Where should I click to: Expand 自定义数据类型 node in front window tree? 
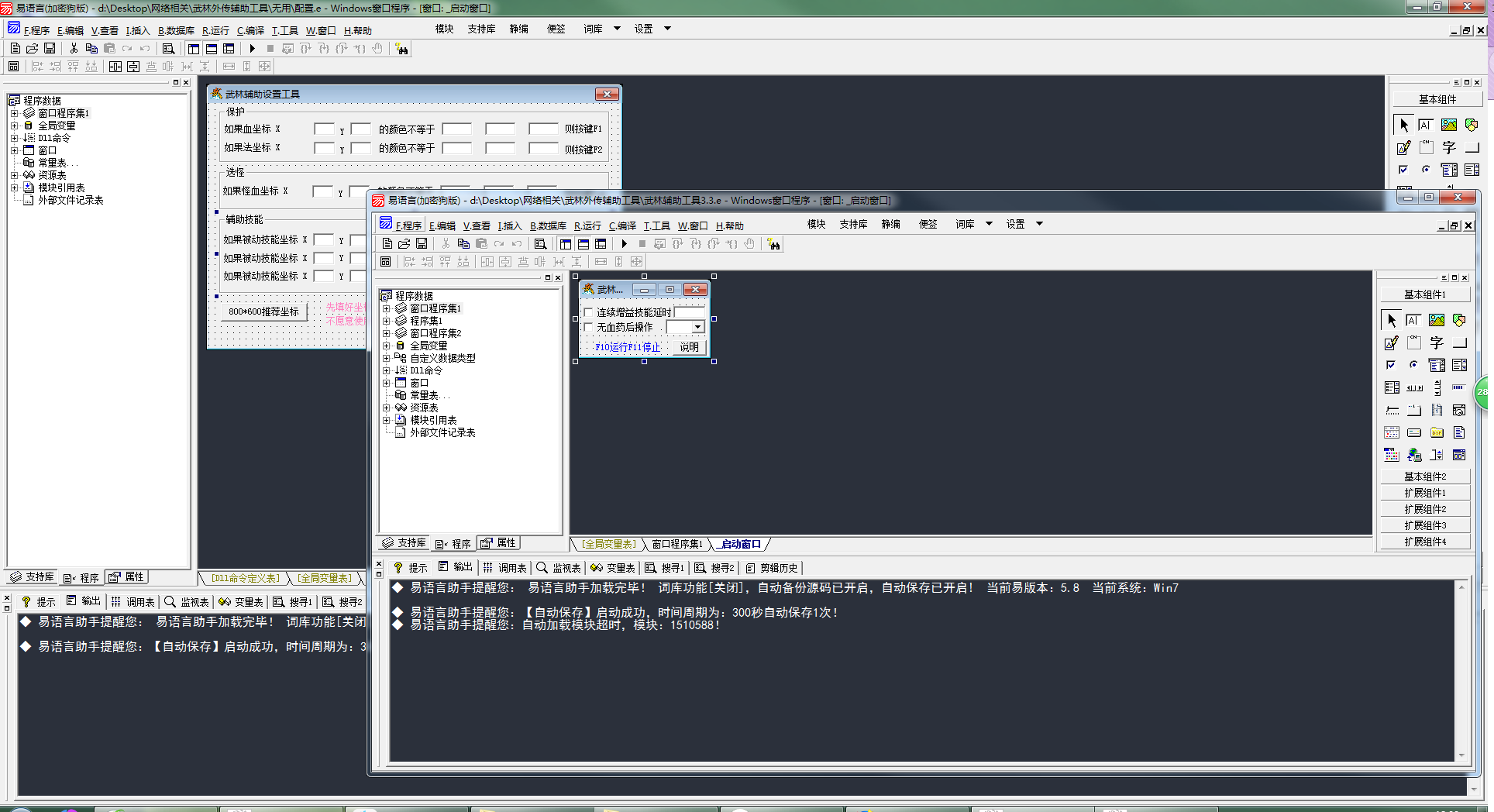pyautogui.click(x=386, y=358)
